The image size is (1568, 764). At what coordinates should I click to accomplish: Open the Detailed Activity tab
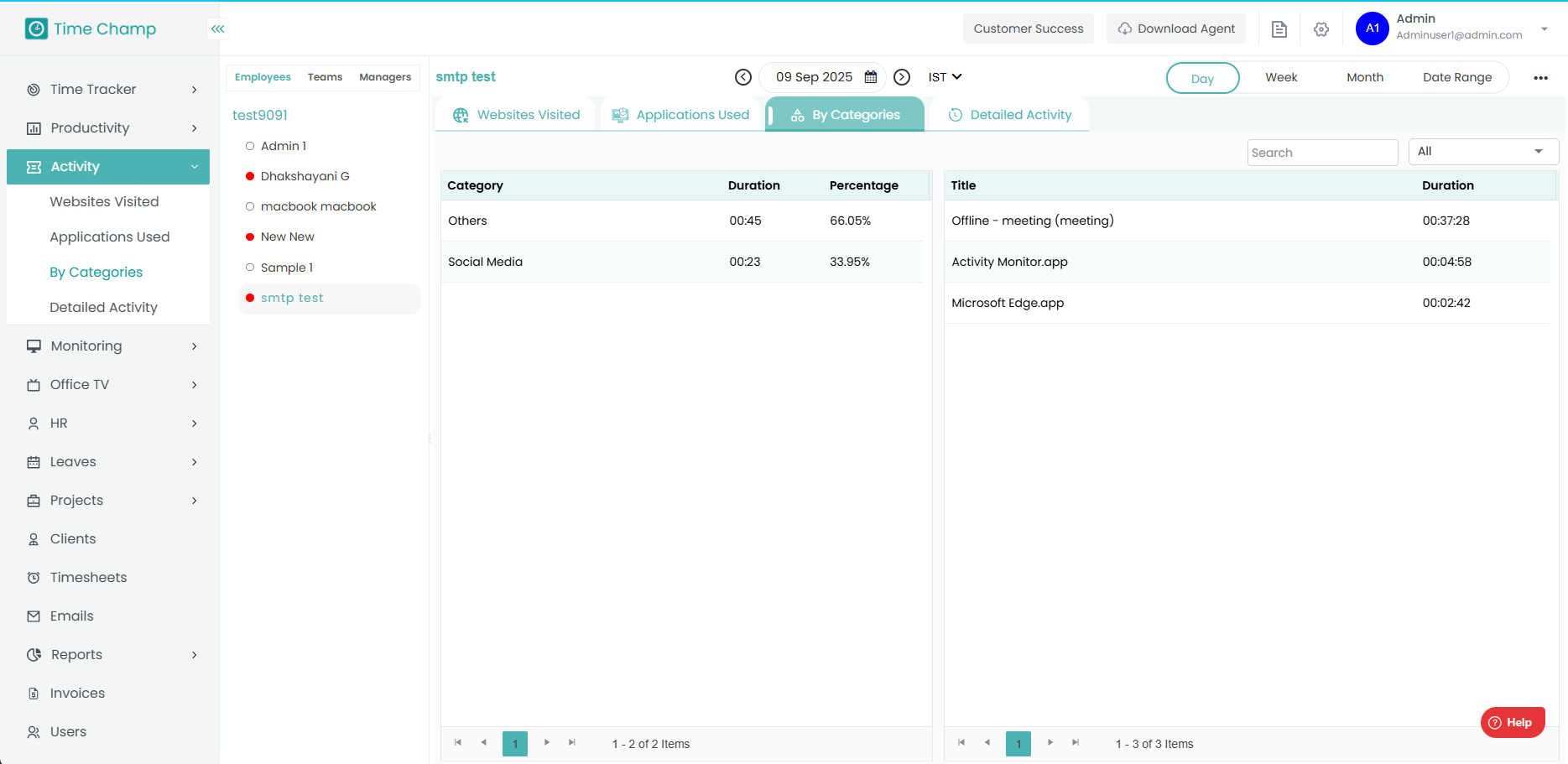tap(1010, 115)
